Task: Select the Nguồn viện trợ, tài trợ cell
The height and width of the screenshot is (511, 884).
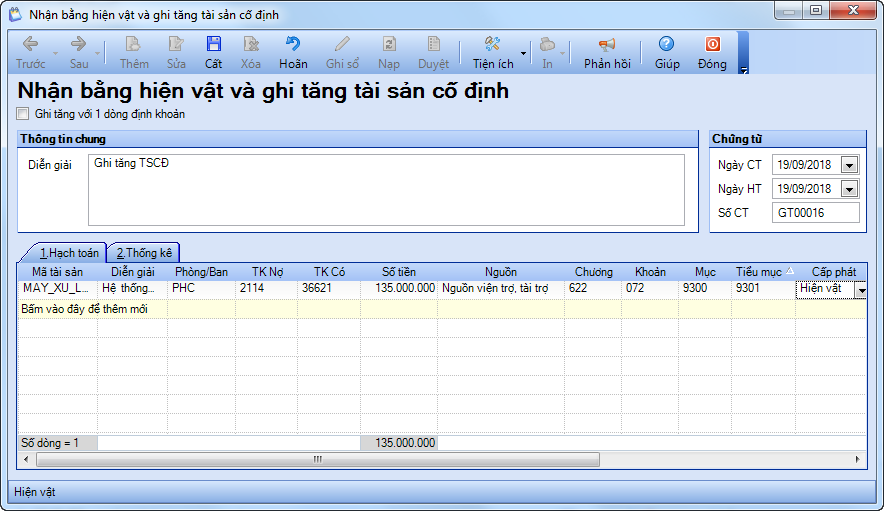Action: [501, 288]
